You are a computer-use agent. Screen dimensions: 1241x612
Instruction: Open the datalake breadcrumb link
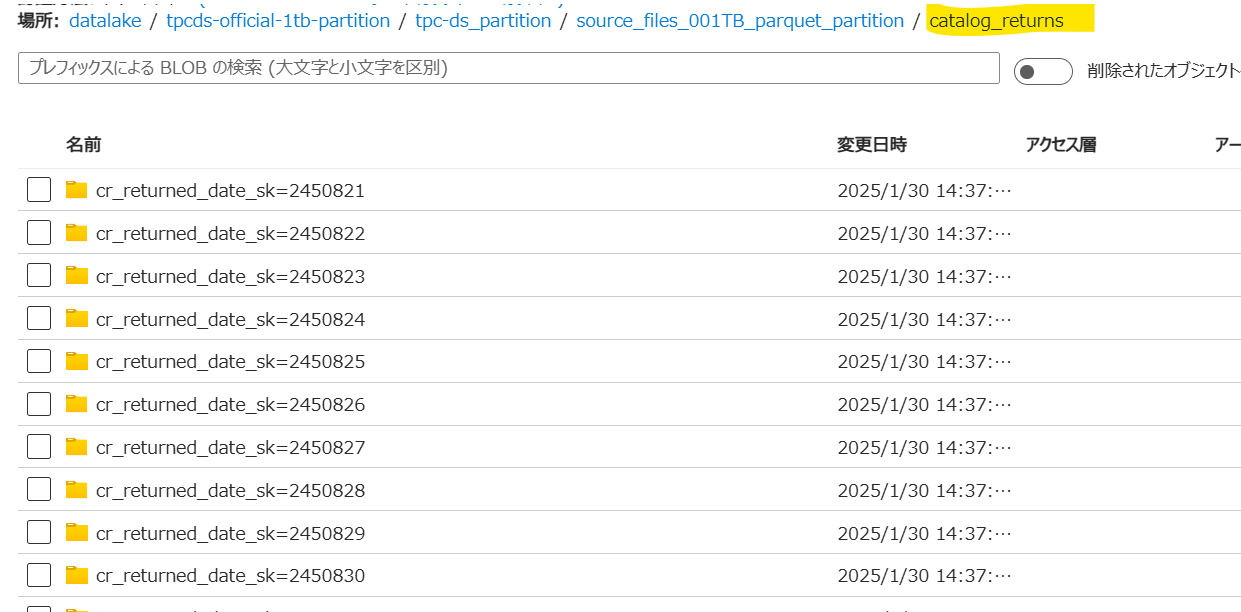105,20
